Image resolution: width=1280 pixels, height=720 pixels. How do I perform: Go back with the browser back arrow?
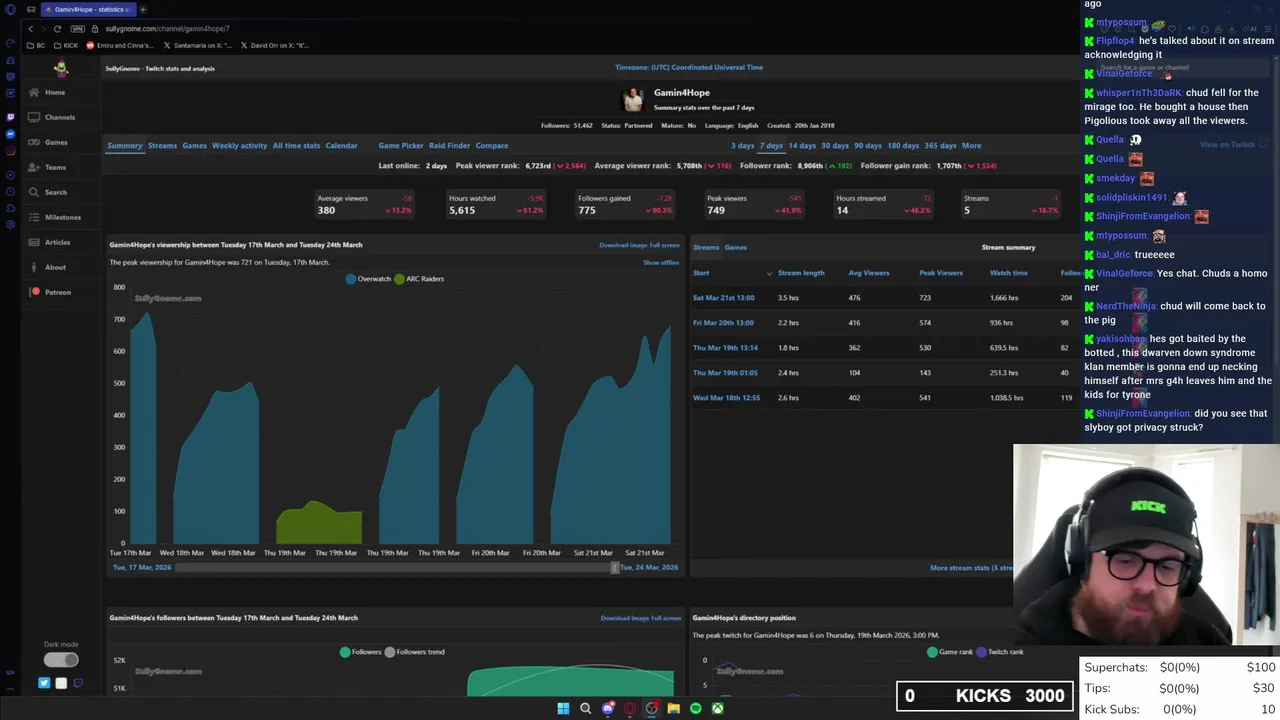30,28
